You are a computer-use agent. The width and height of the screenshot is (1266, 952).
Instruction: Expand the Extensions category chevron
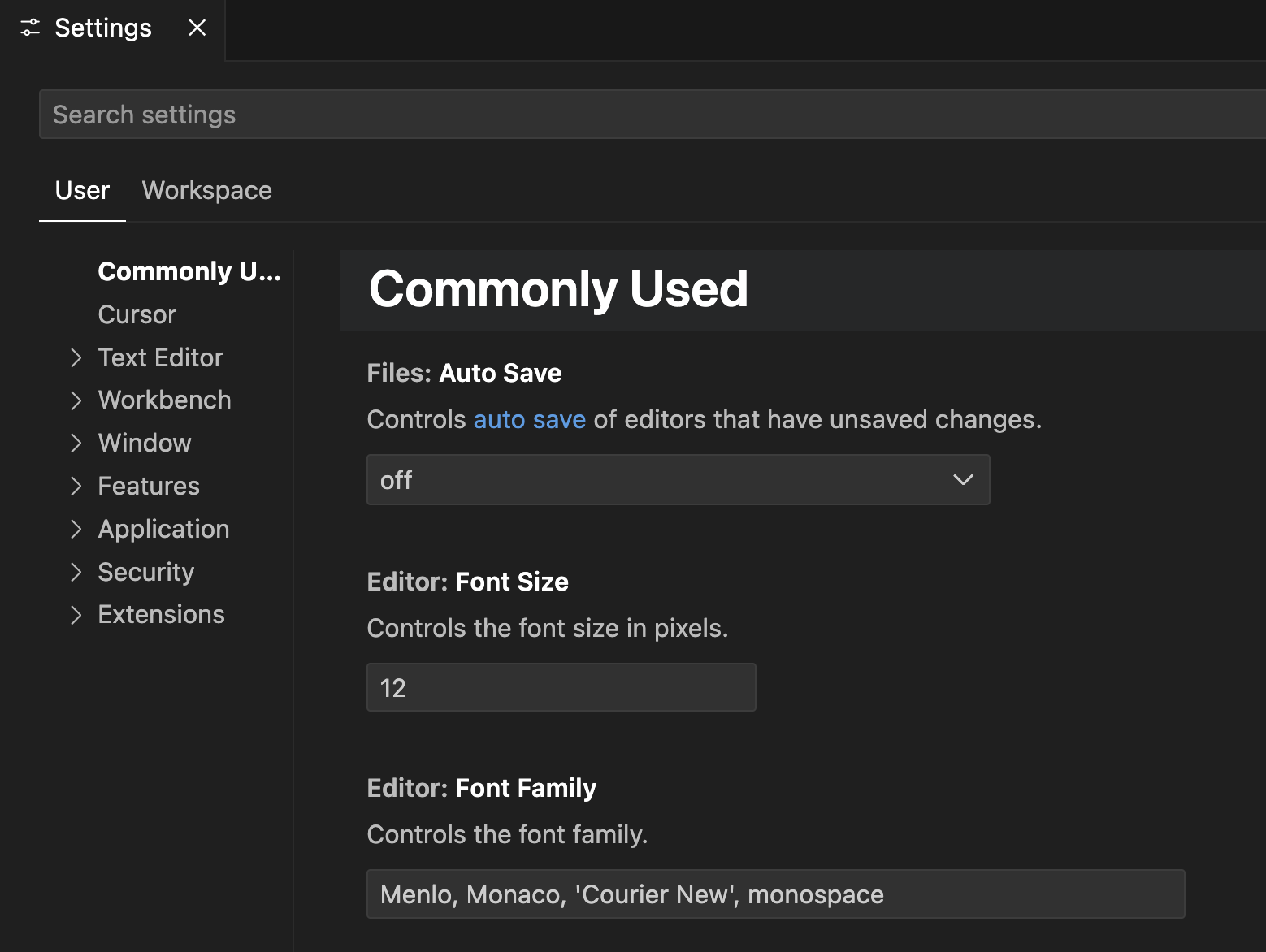tap(76, 615)
